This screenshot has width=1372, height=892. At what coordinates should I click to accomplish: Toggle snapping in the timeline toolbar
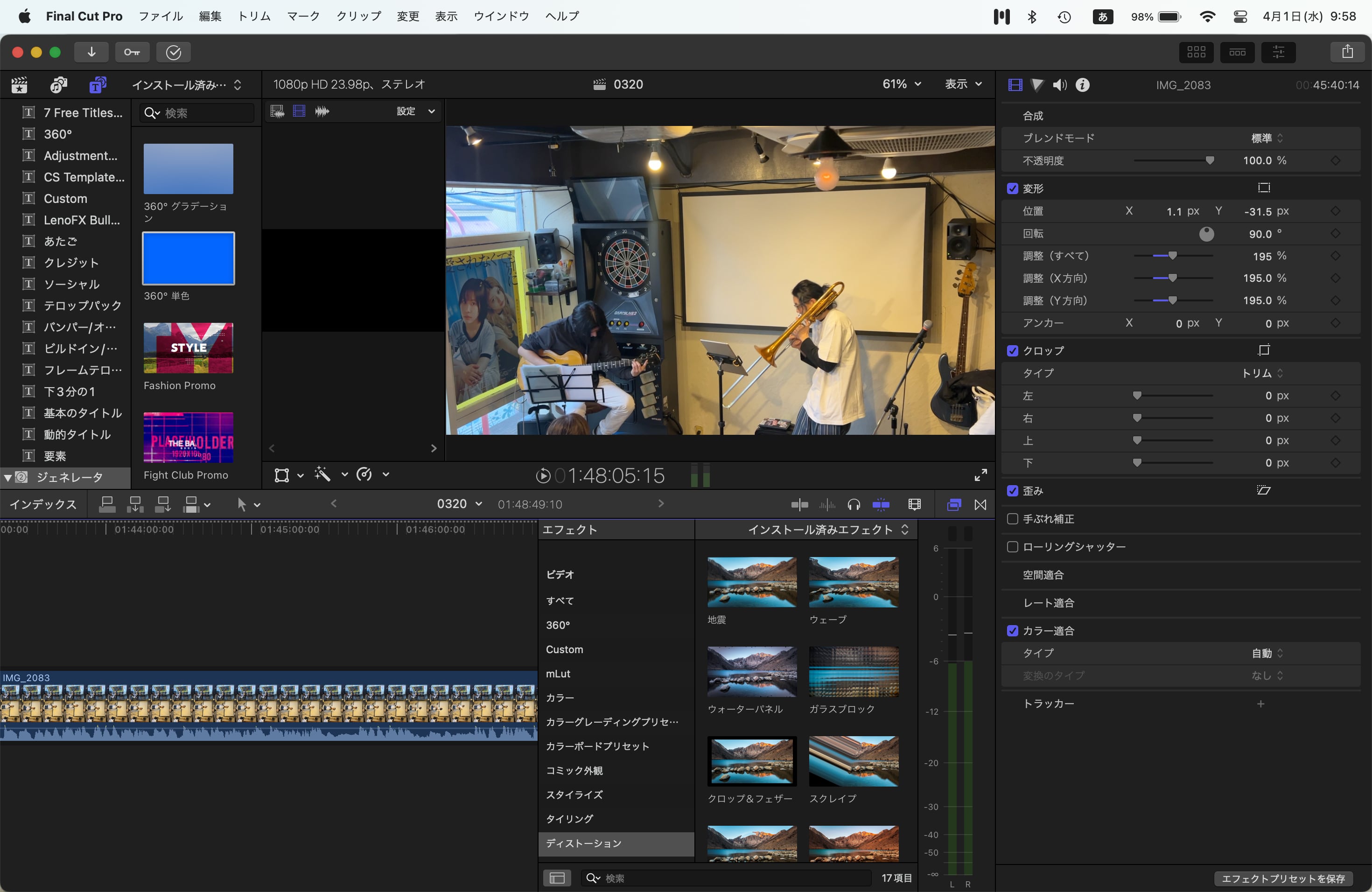[x=881, y=505]
